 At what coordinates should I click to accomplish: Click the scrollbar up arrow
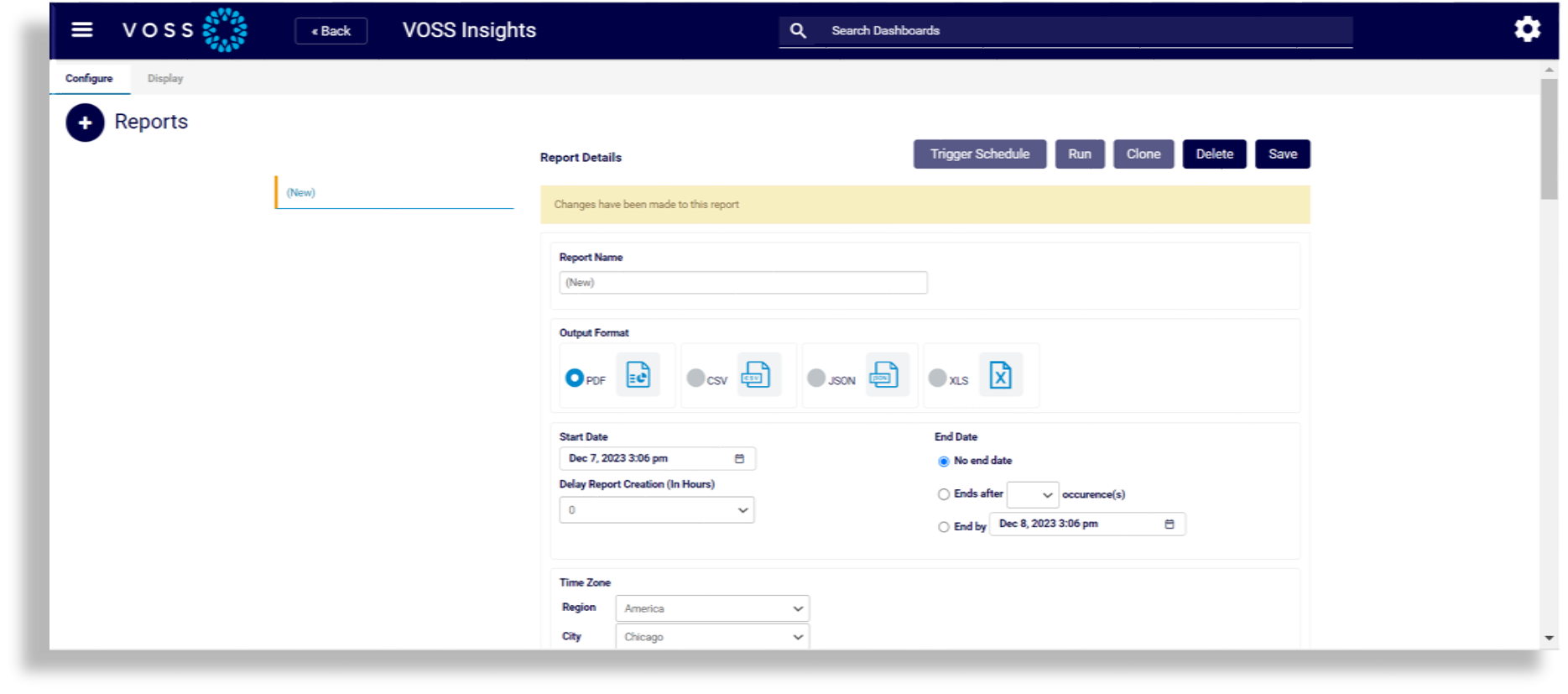click(x=1549, y=70)
